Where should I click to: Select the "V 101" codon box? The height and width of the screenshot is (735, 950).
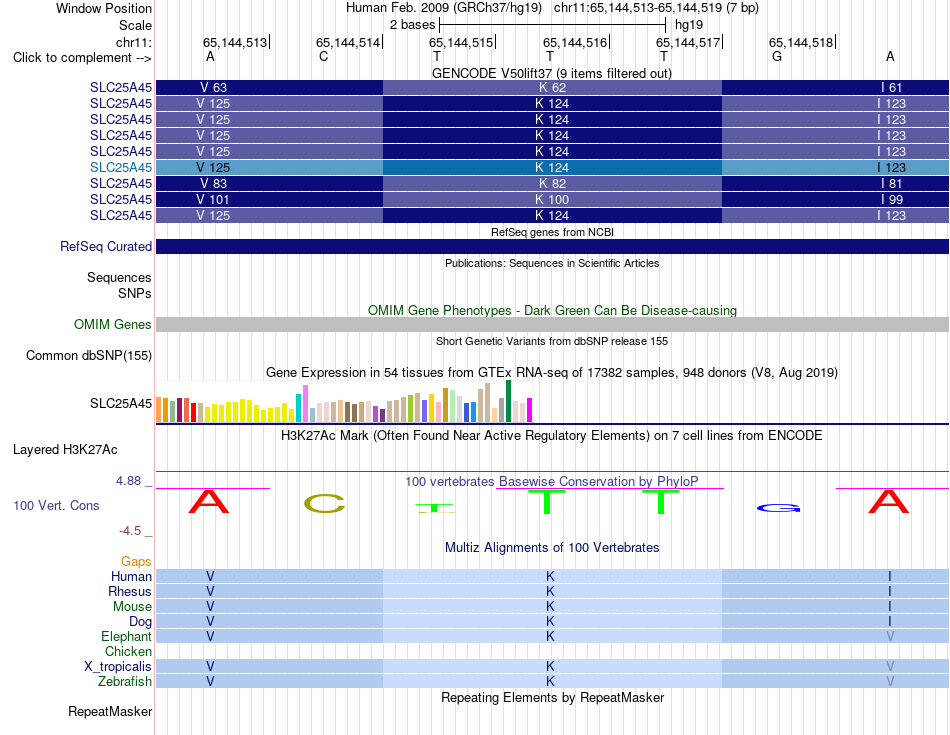click(x=270, y=199)
